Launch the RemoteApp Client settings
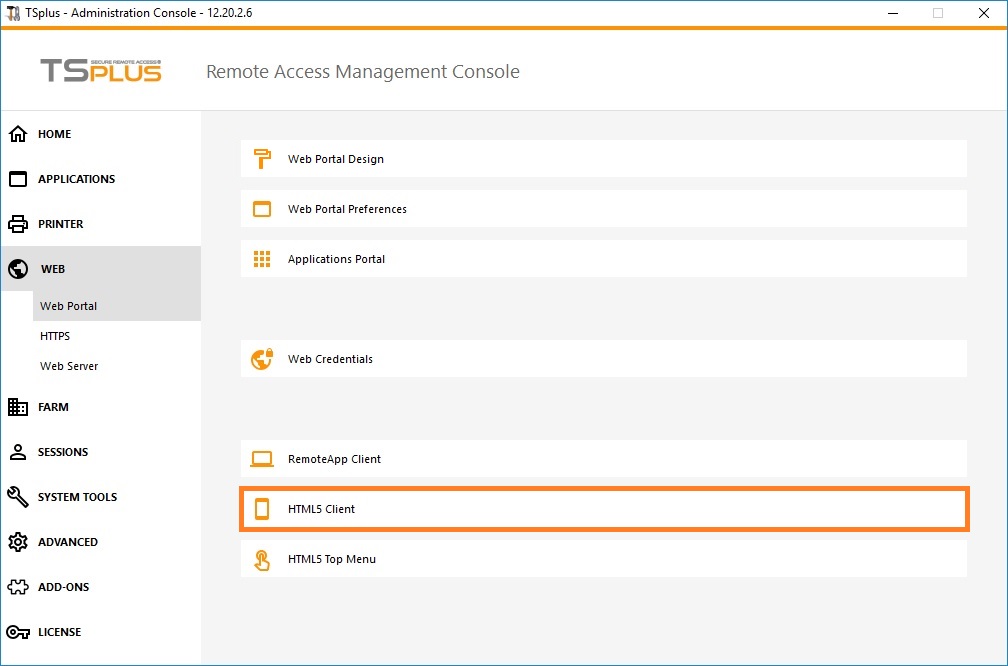 pos(334,459)
